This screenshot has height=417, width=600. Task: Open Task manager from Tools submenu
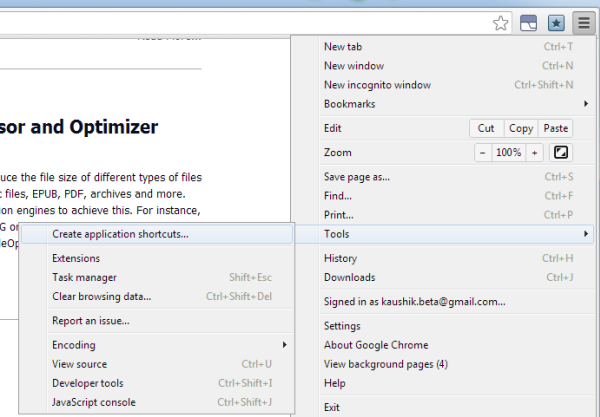coord(157,277)
